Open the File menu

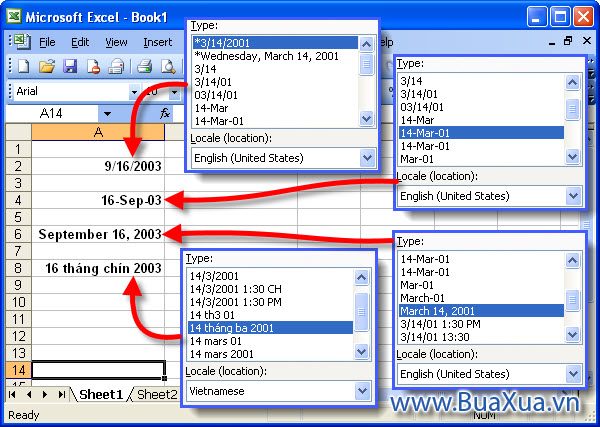[47, 42]
